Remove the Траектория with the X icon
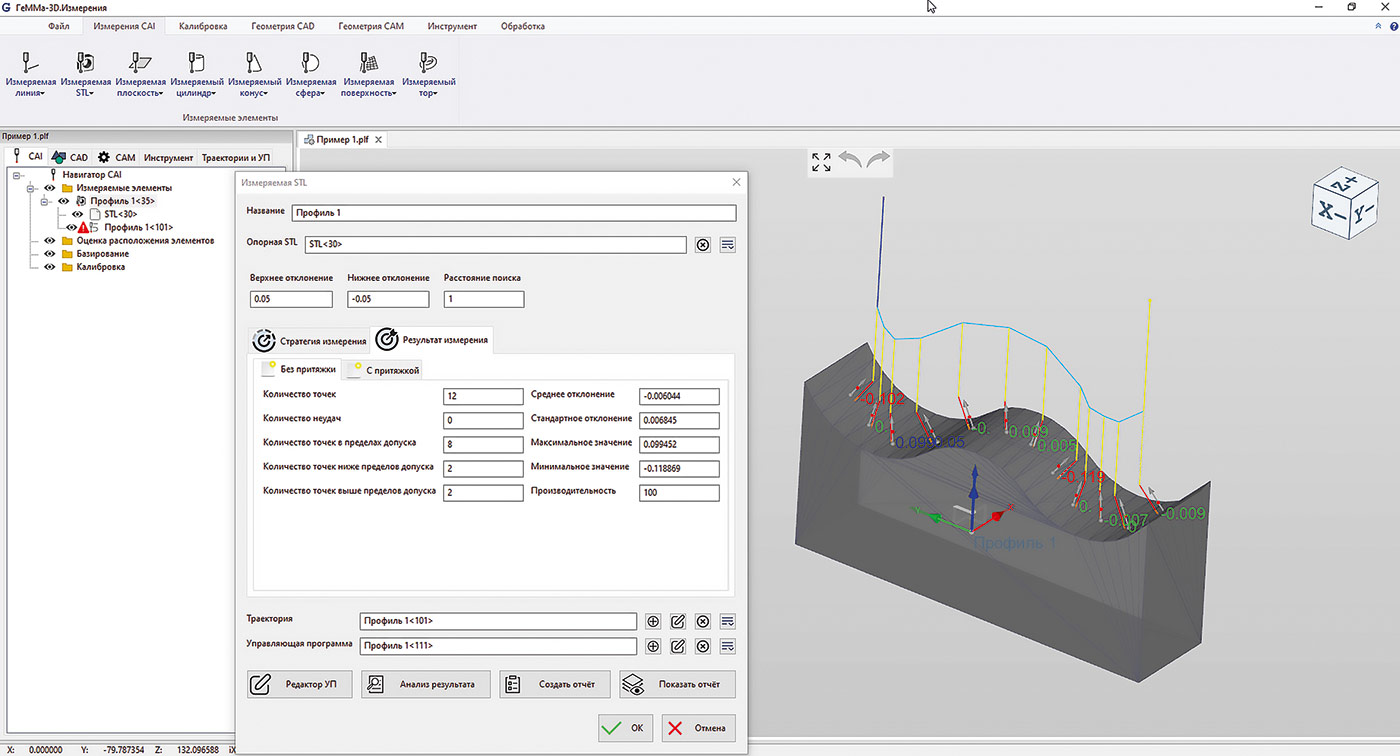The image size is (1400, 756). [x=703, y=621]
